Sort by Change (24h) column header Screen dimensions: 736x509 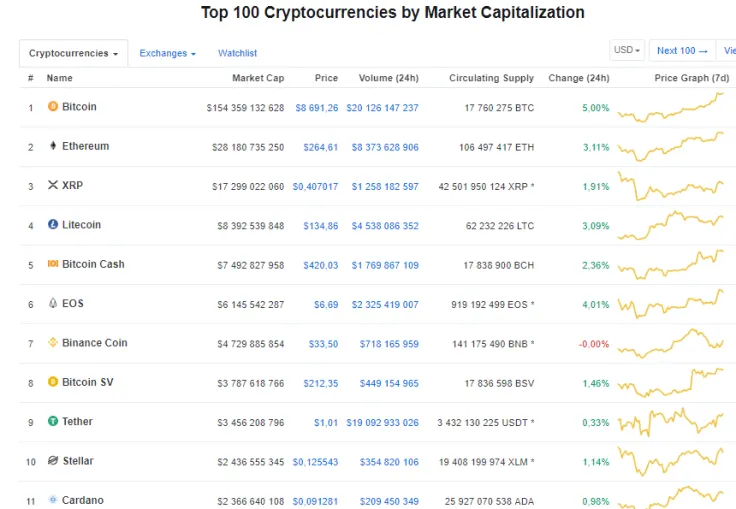[x=579, y=78]
